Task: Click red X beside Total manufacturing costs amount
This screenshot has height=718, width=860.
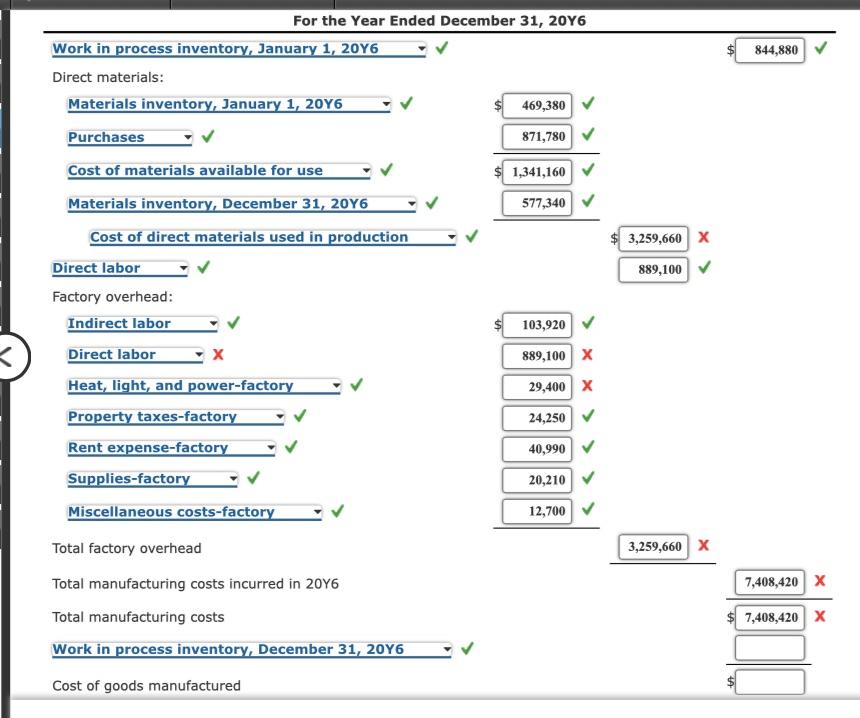Action: 820,616
